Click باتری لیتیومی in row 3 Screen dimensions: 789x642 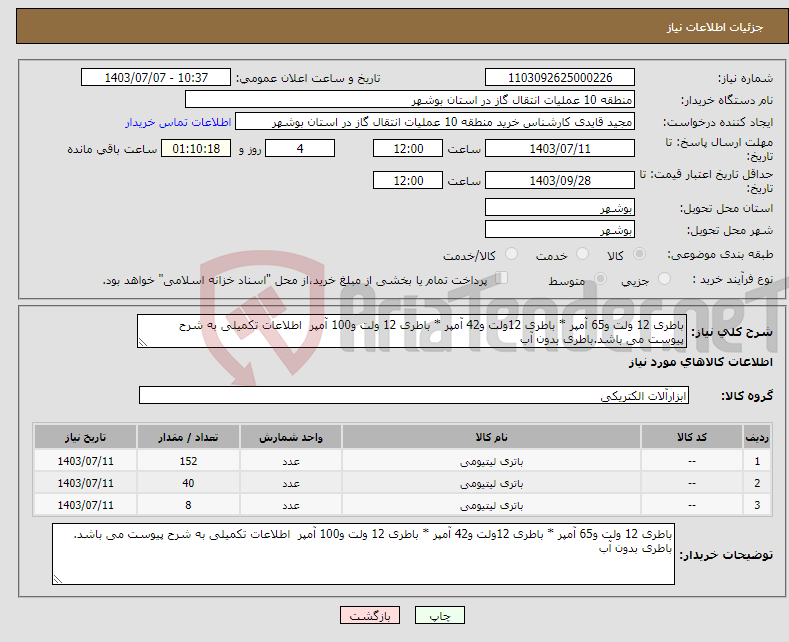[491, 505]
